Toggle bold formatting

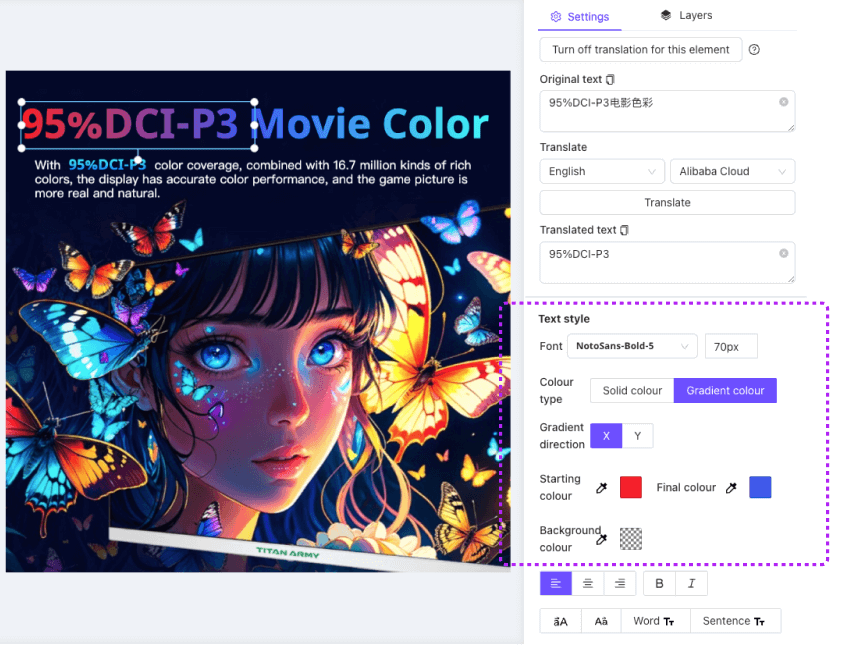click(x=659, y=583)
